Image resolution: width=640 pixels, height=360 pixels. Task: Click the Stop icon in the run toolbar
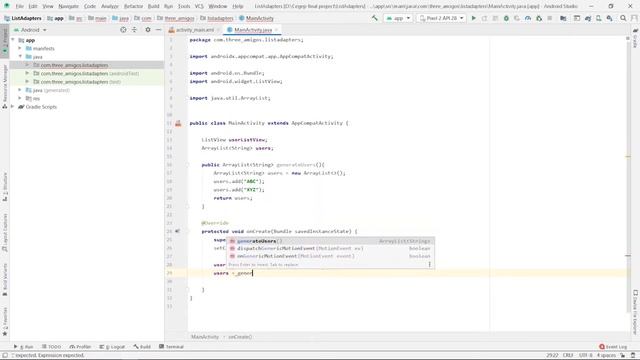(550, 18)
